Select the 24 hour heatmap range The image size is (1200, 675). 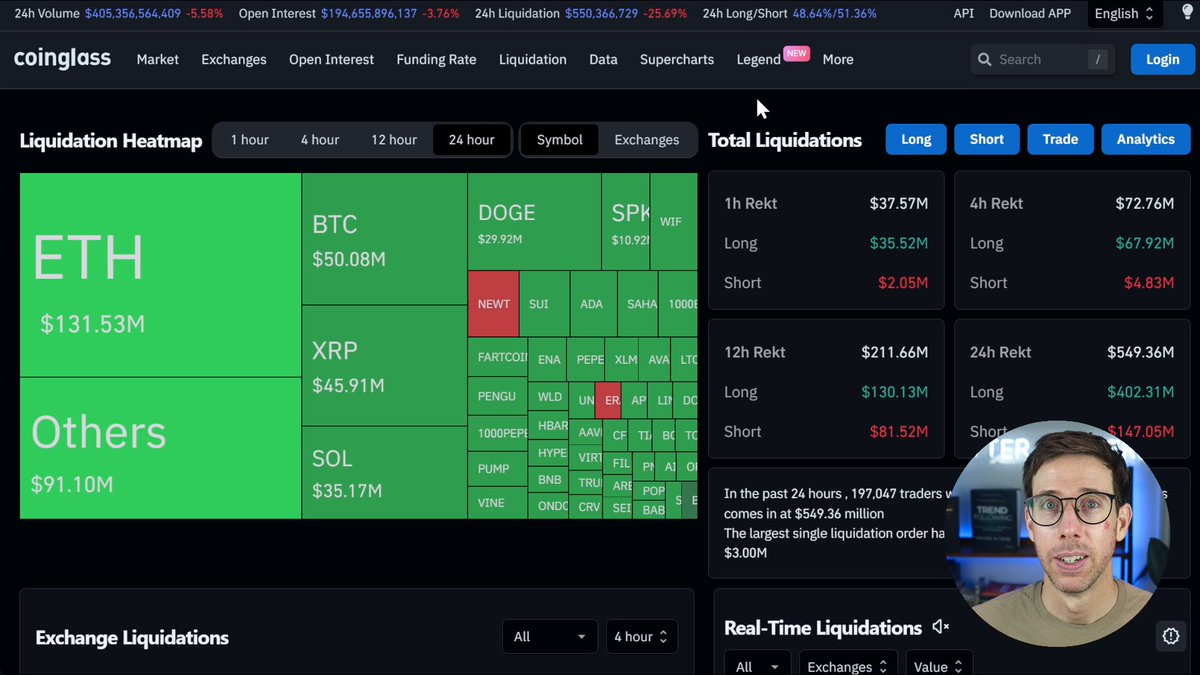click(471, 140)
